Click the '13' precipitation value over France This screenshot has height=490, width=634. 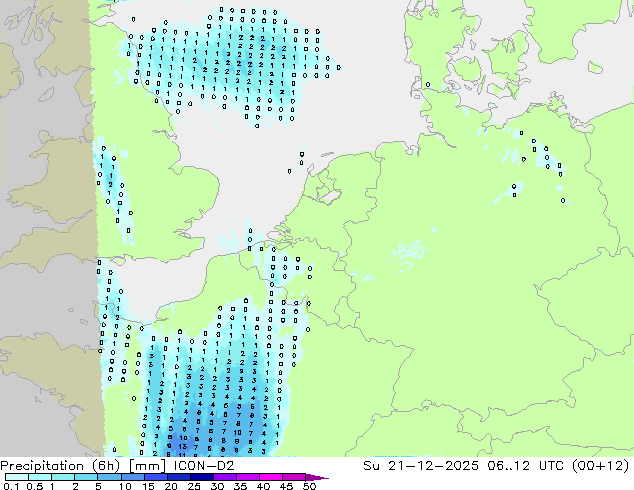tap(183, 447)
